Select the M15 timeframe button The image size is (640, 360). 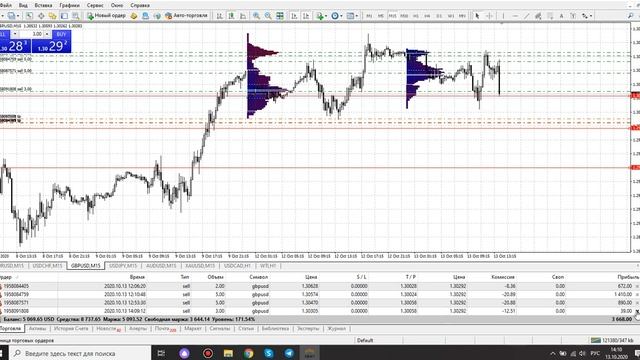[x=392, y=16]
